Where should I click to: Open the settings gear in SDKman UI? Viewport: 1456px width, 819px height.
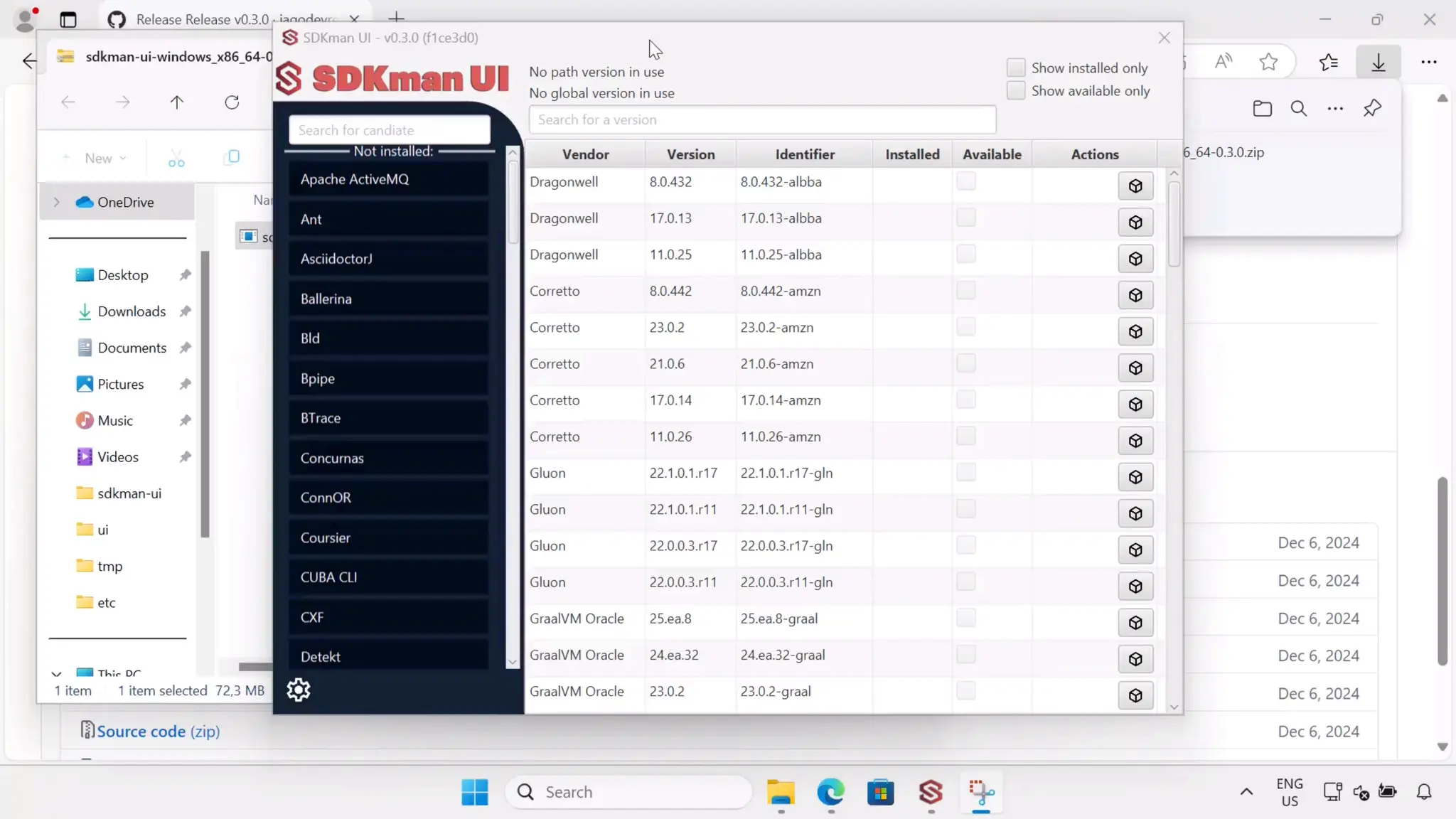[299, 690]
